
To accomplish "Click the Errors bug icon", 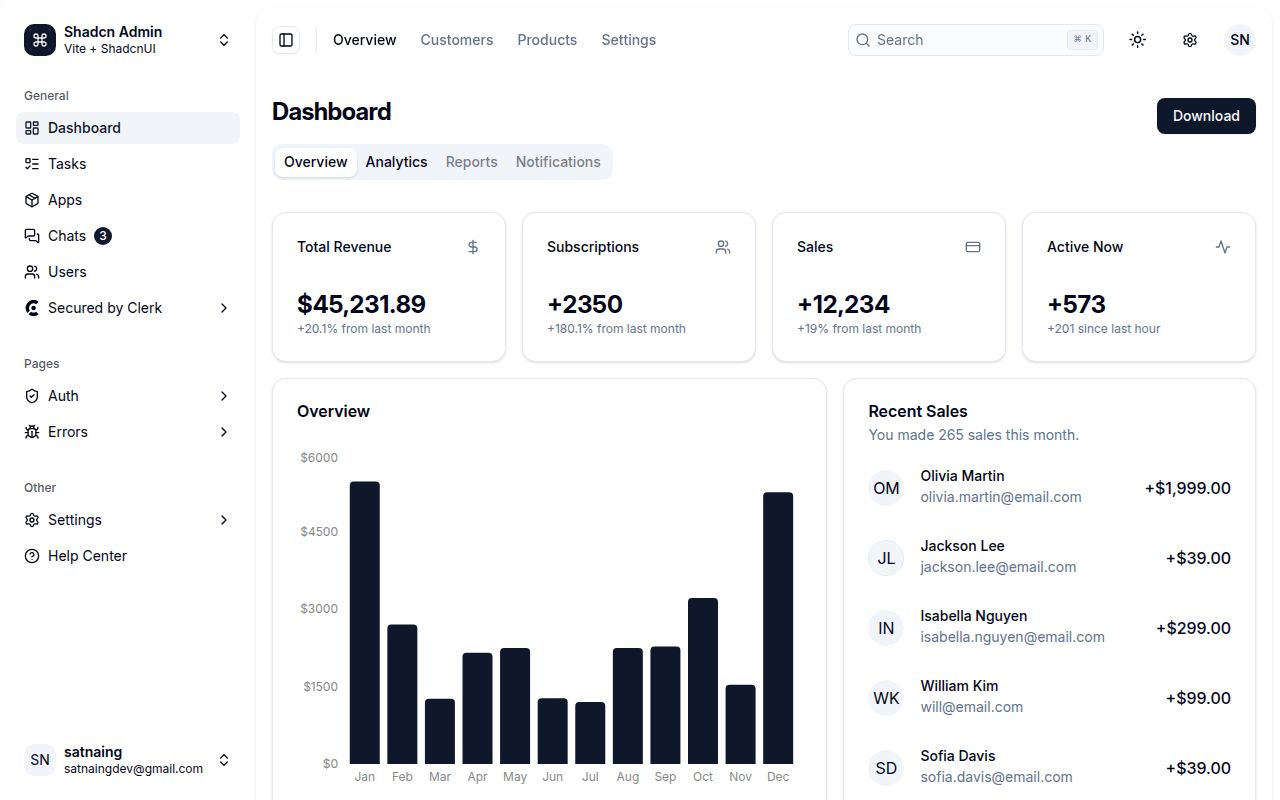I will click(x=32, y=432).
